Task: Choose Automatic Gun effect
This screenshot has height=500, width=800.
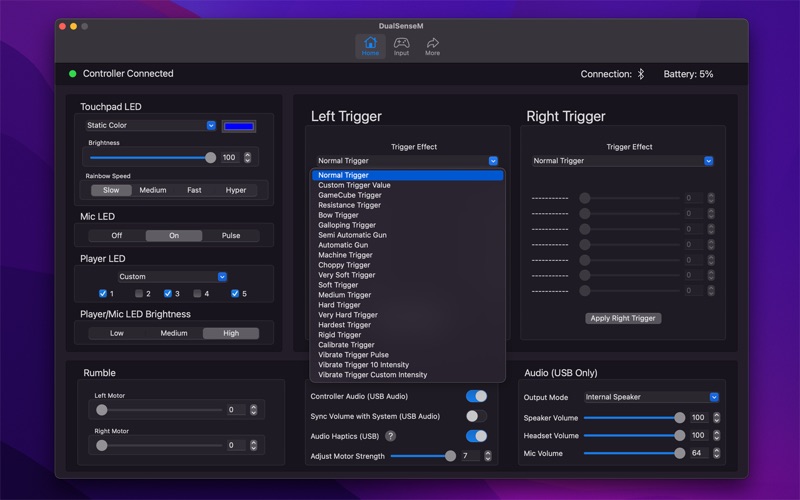Action: 408,245
